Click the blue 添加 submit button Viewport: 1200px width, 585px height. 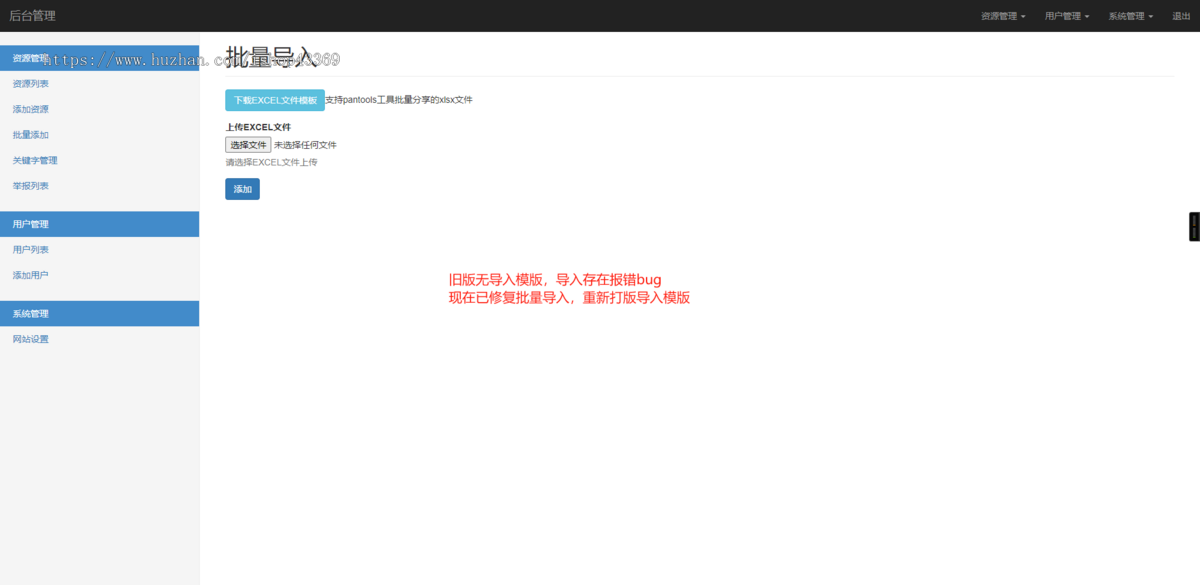[x=242, y=189]
